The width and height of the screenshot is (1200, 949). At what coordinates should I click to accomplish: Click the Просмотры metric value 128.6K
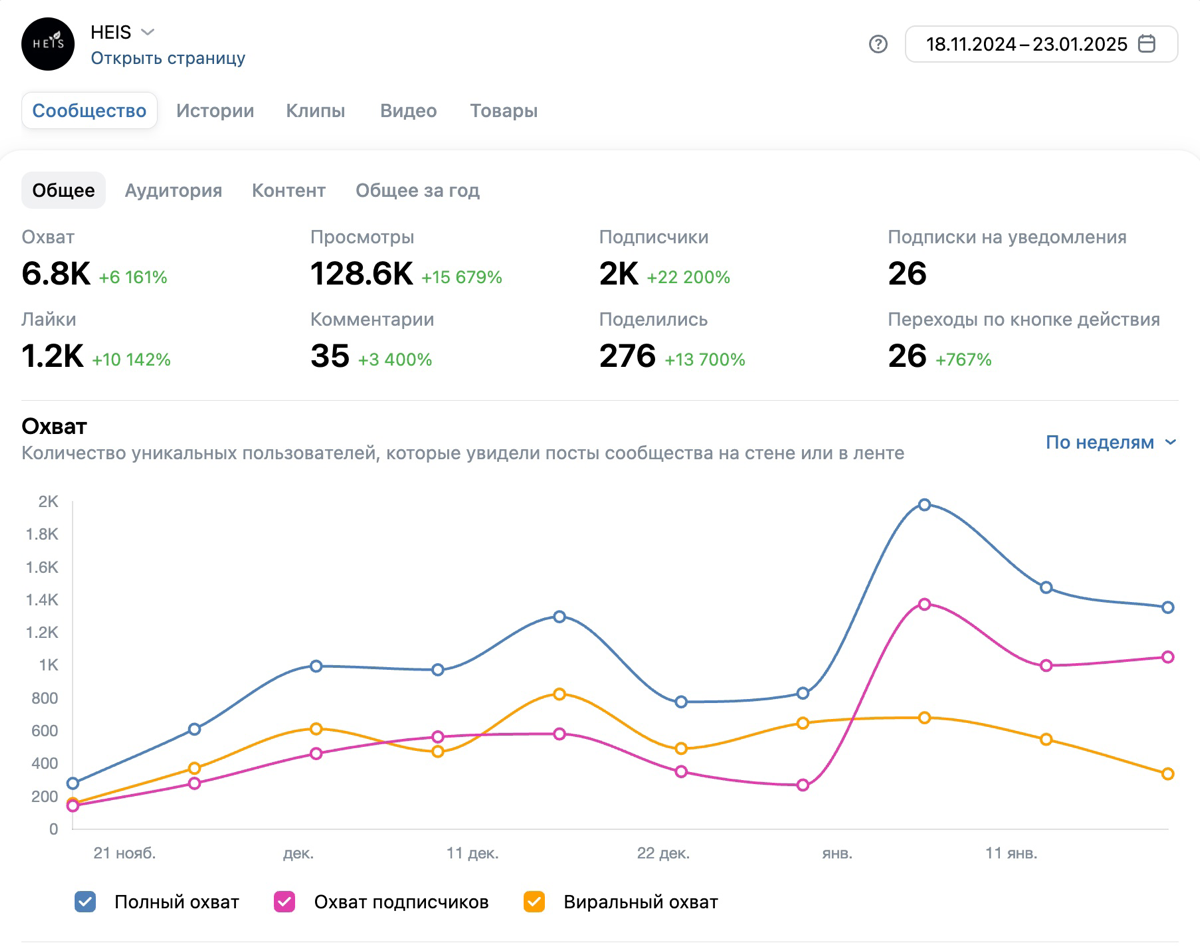362,274
